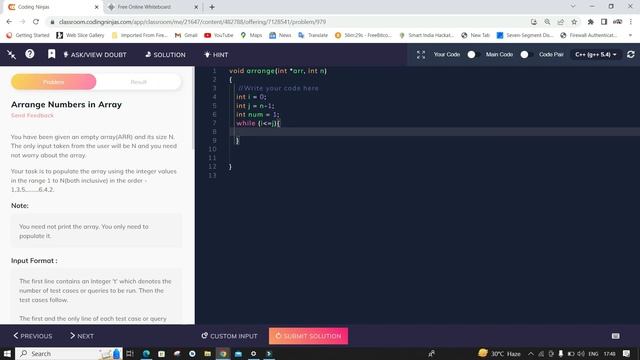
Task: Click the left panel vertical scrollbar
Action: coord(193,109)
